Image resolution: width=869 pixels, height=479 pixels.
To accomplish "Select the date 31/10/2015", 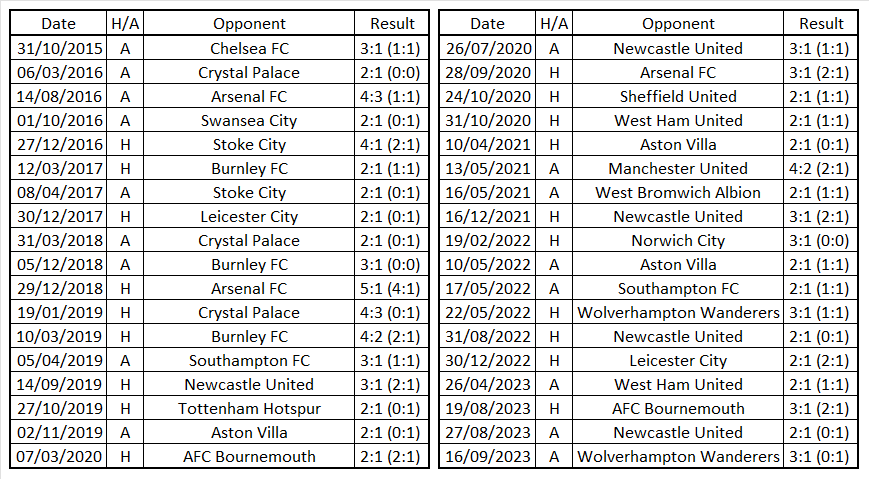I will 58,48.
